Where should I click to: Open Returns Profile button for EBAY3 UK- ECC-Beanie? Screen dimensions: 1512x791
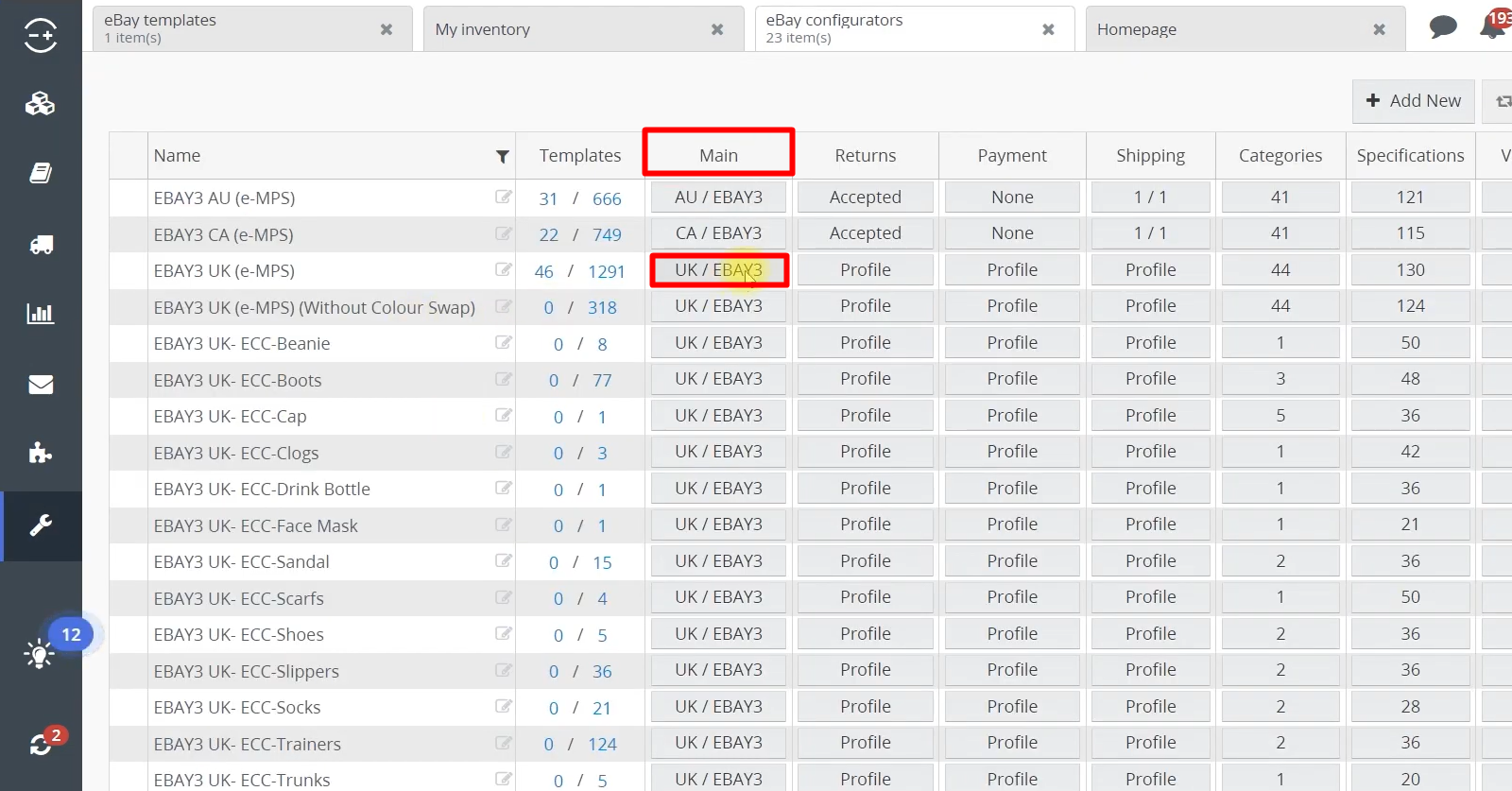tap(866, 342)
